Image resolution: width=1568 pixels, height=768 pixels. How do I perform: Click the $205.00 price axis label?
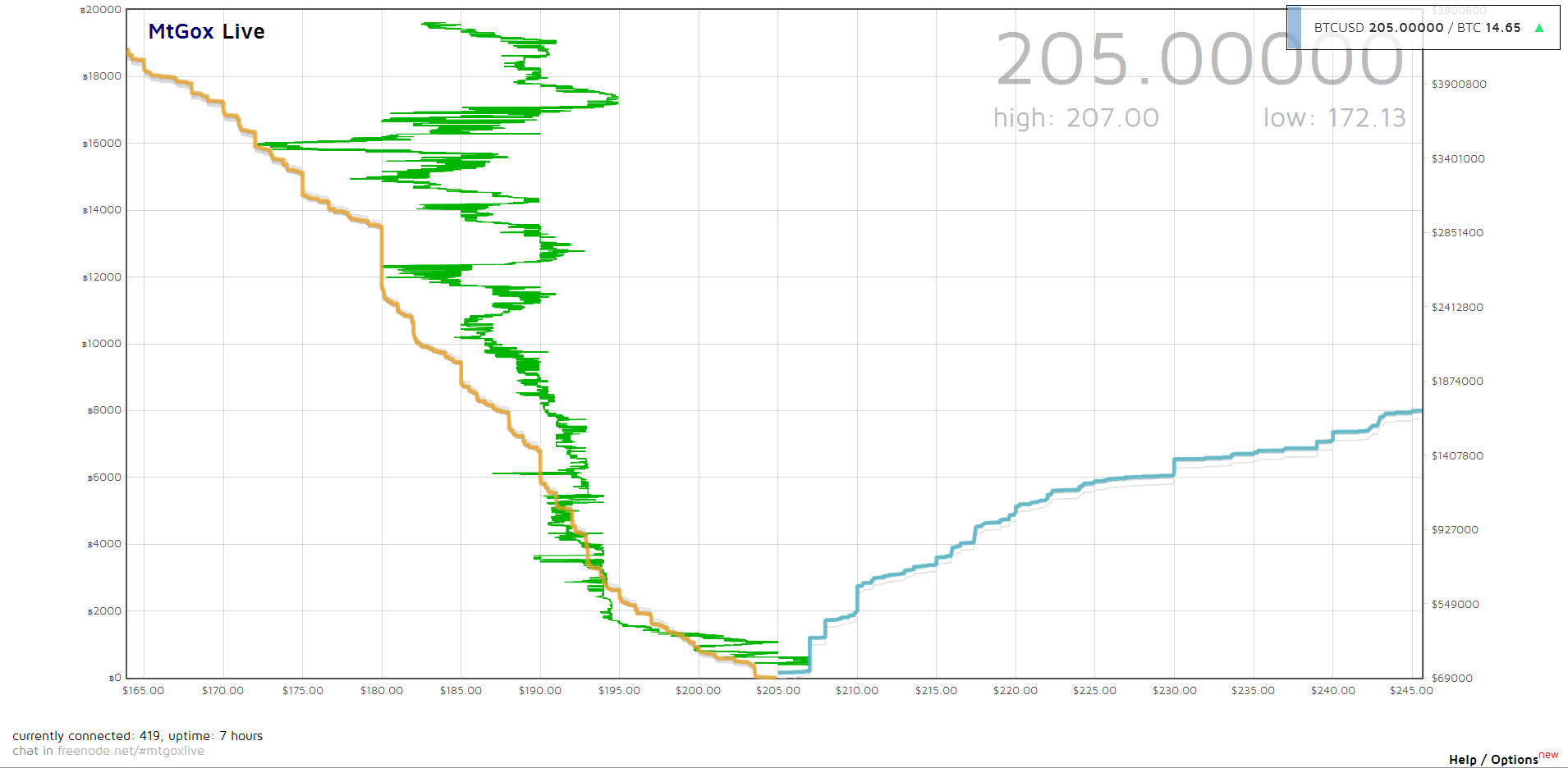(778, 691)
